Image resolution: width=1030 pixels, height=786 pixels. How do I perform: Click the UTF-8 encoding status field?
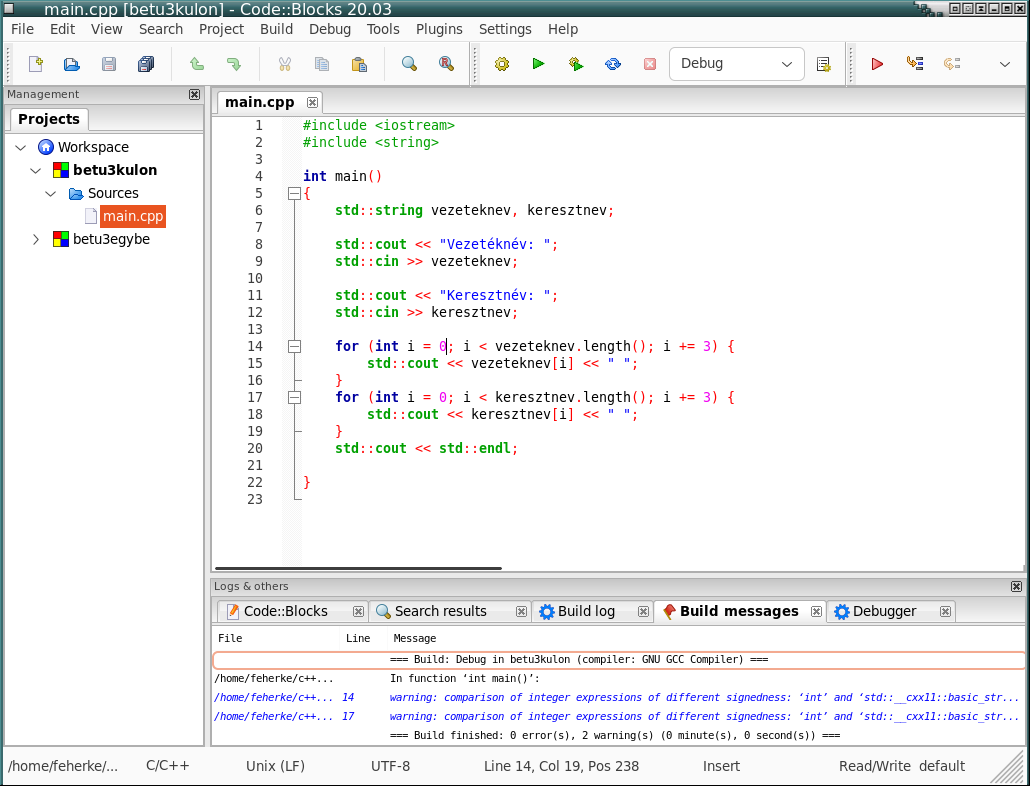point(390,766)
